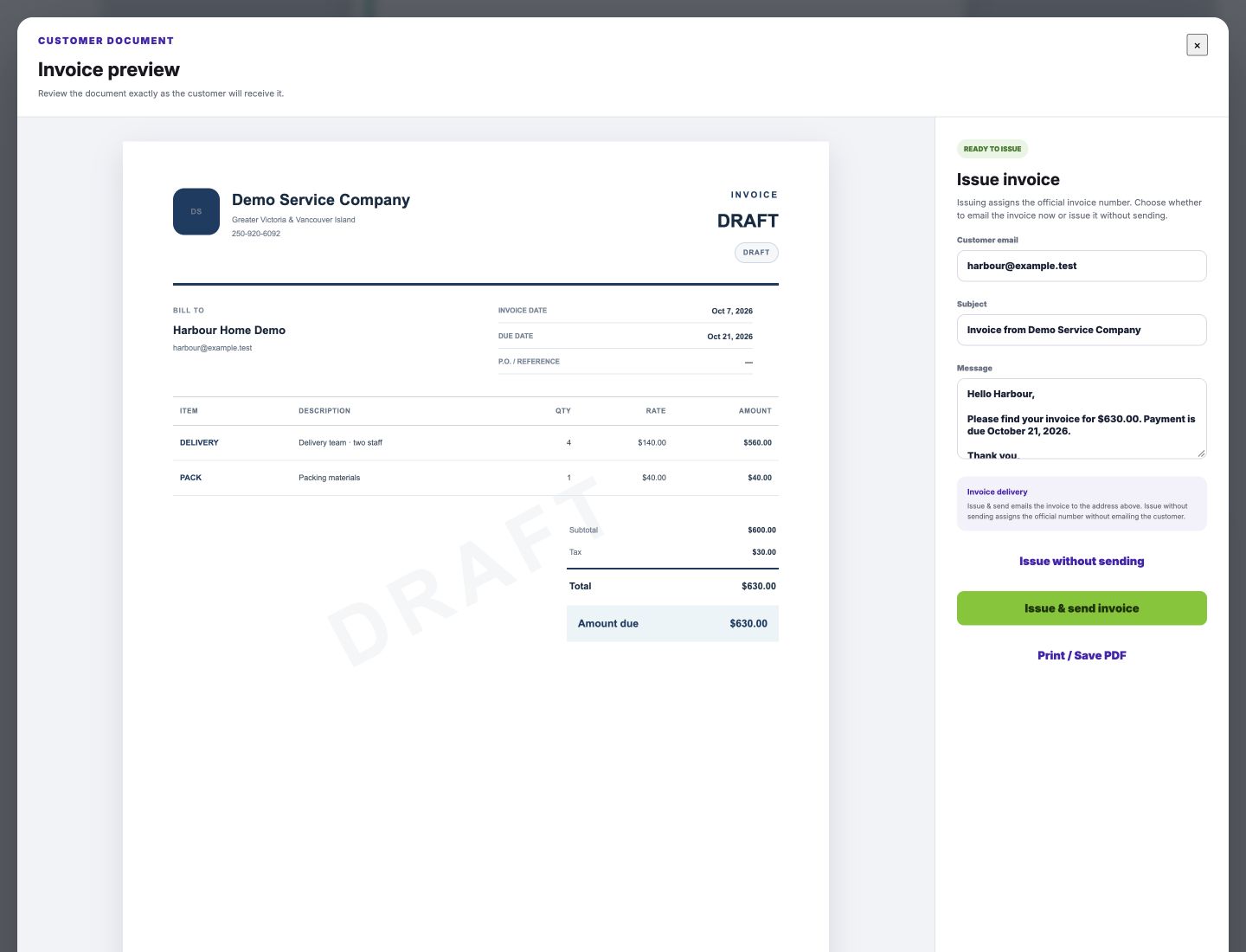The width and height of the screenshot is (1246, 952).
Task: Click the READY TO ISSUE badge
Action: pos(992,149)
